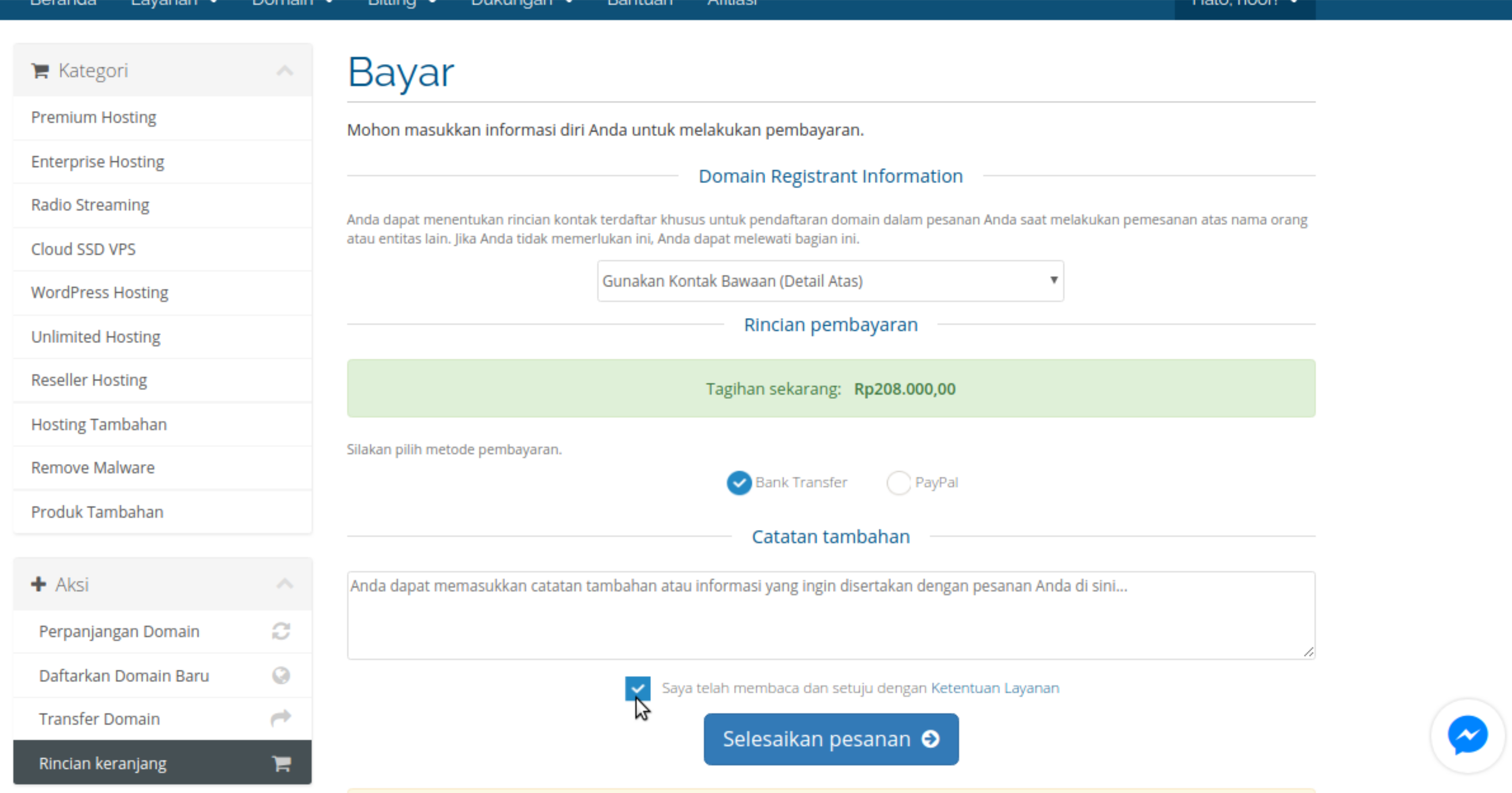Viewport: 1512px width, 793px height.
Task: Open WordPress Hosting category
Action: coord(163,292)
